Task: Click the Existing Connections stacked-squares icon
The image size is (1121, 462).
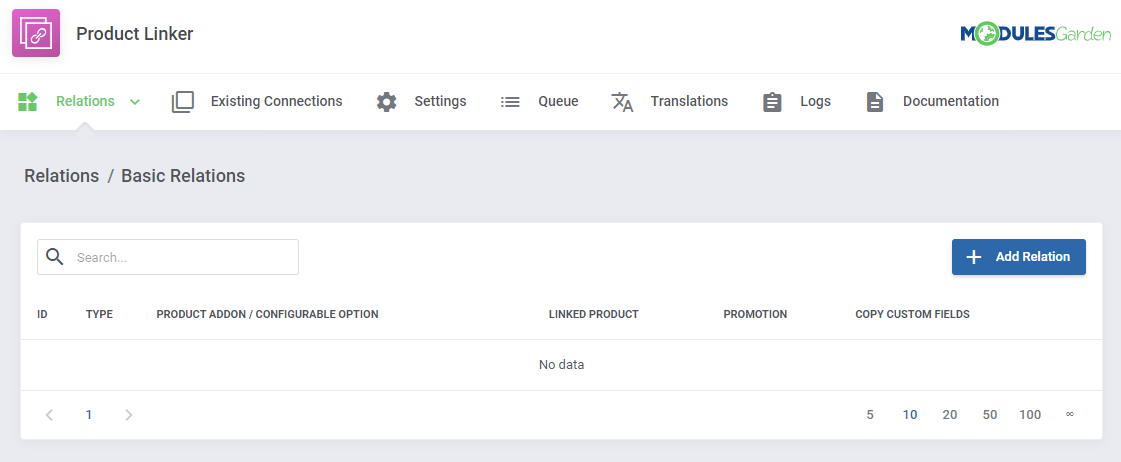Action: tap(183, 102)
